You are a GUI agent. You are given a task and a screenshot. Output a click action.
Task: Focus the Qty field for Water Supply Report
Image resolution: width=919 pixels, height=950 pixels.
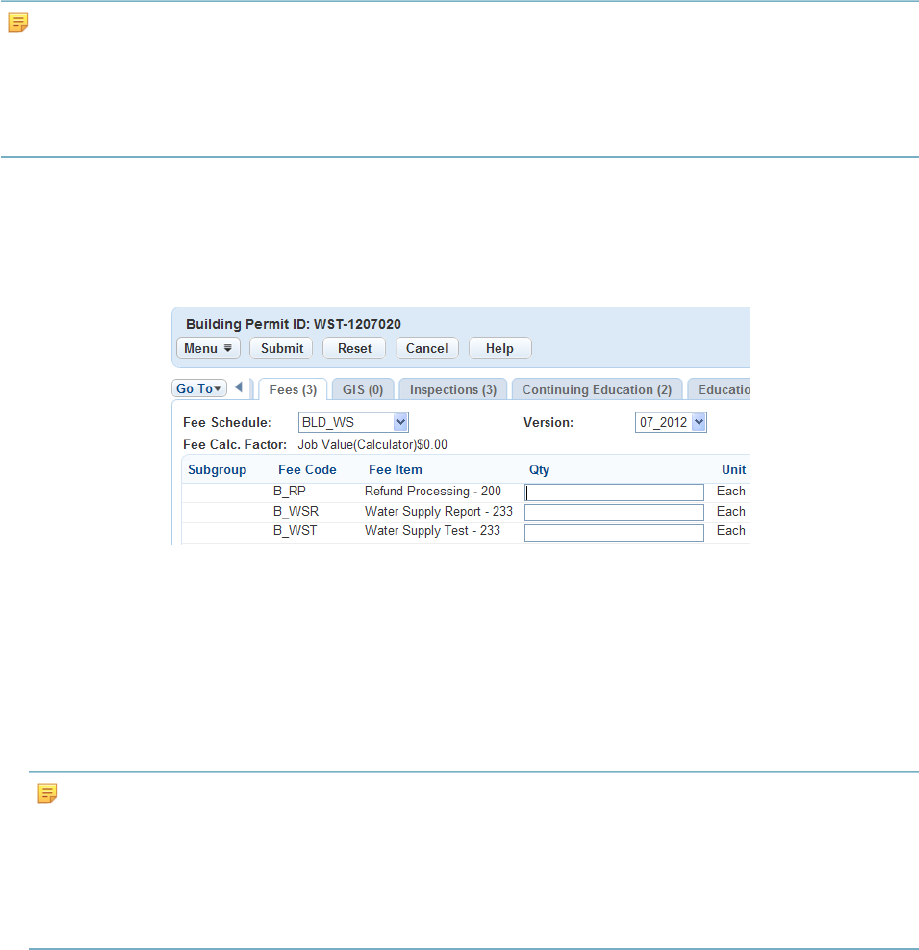pyautogui.click(x=614, y=513)
